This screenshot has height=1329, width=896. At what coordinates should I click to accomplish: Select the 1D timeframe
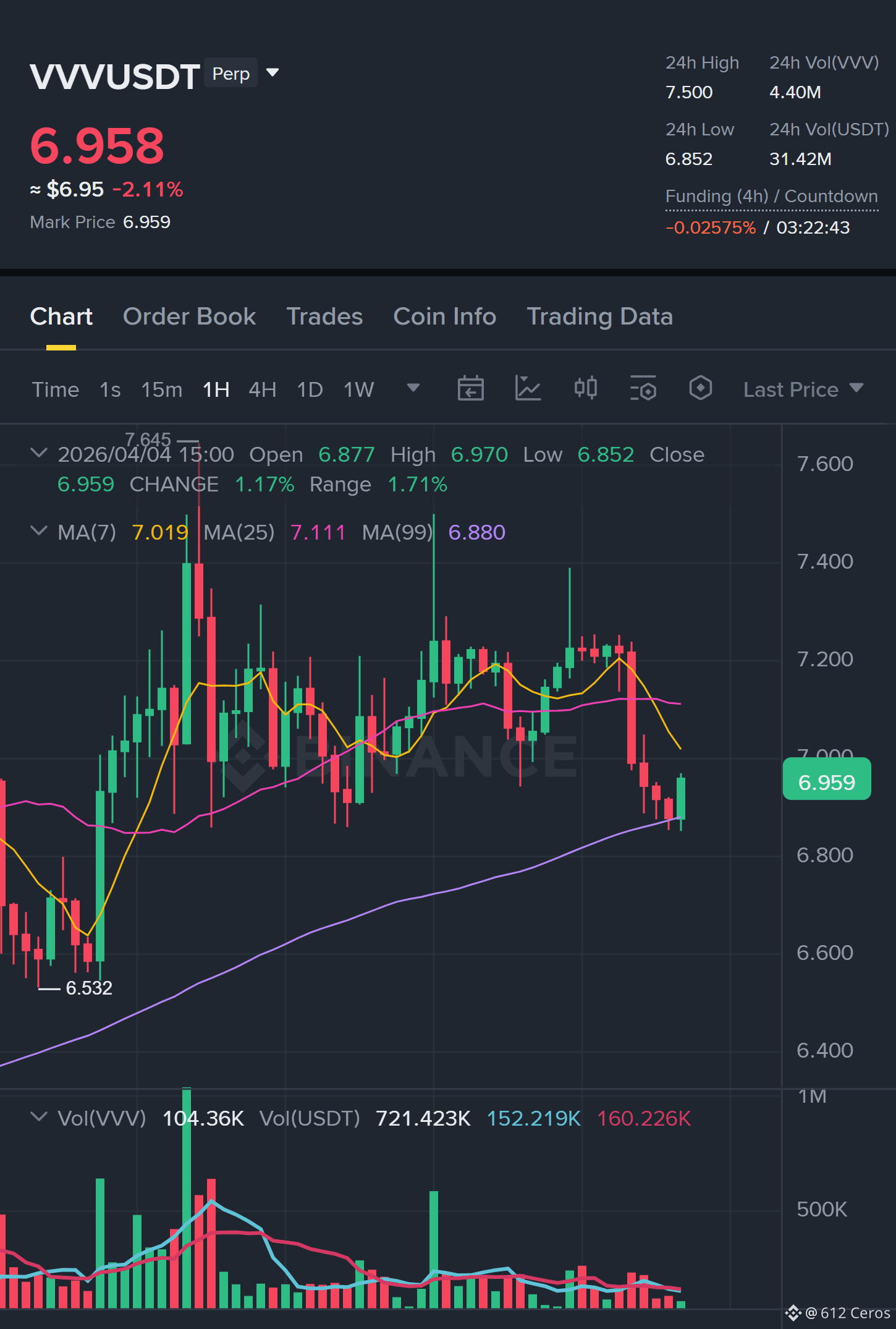pos(310,389)
